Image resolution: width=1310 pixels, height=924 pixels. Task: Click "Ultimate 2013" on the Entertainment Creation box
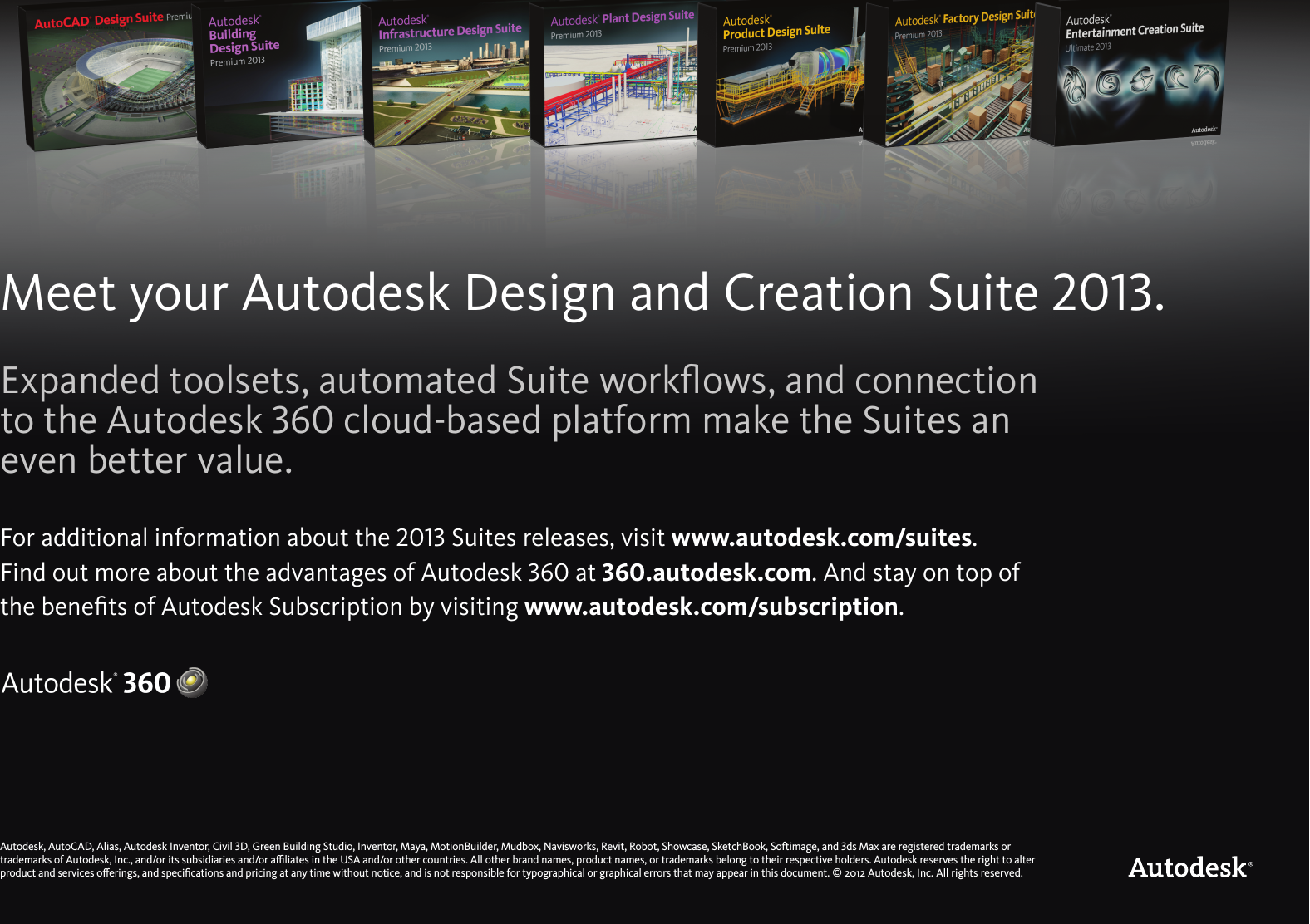click(x=1088, y=47)
